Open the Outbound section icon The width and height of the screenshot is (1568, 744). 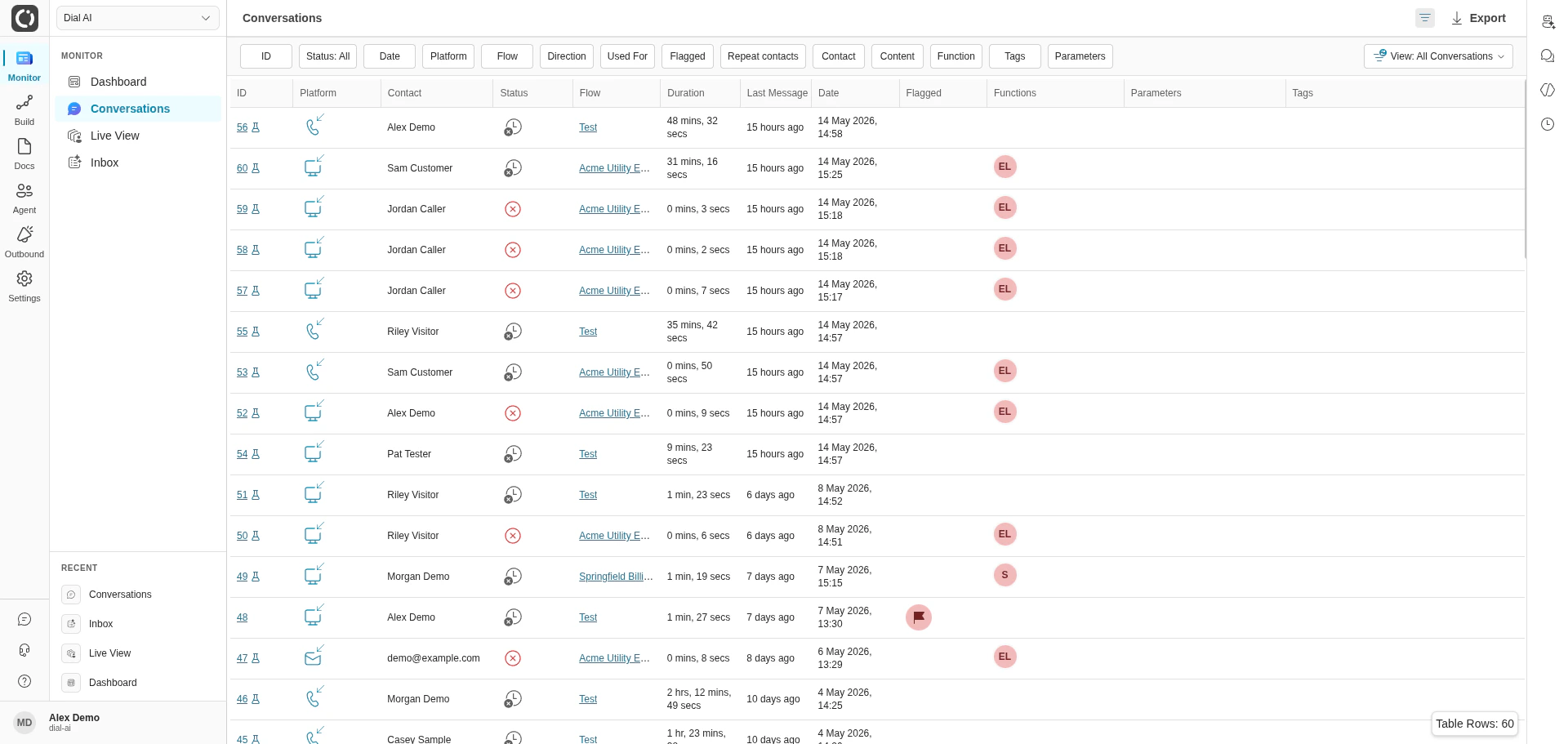[24, 243]
